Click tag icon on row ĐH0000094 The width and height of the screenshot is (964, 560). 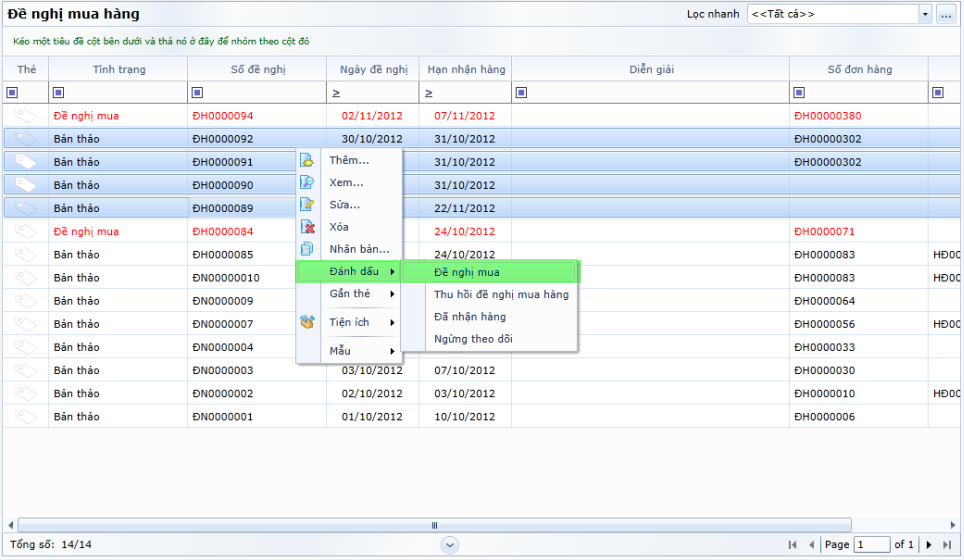(x=26, y=116)
